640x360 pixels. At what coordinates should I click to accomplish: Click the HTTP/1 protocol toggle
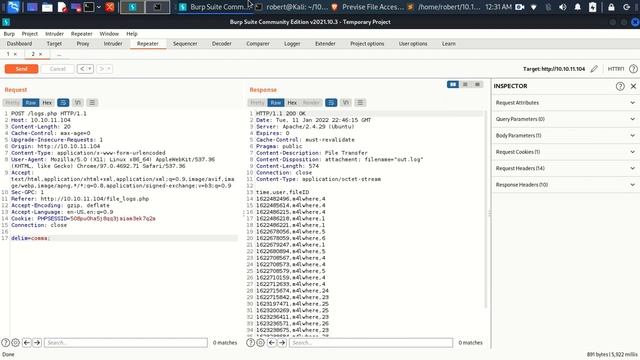pos(616,69)
